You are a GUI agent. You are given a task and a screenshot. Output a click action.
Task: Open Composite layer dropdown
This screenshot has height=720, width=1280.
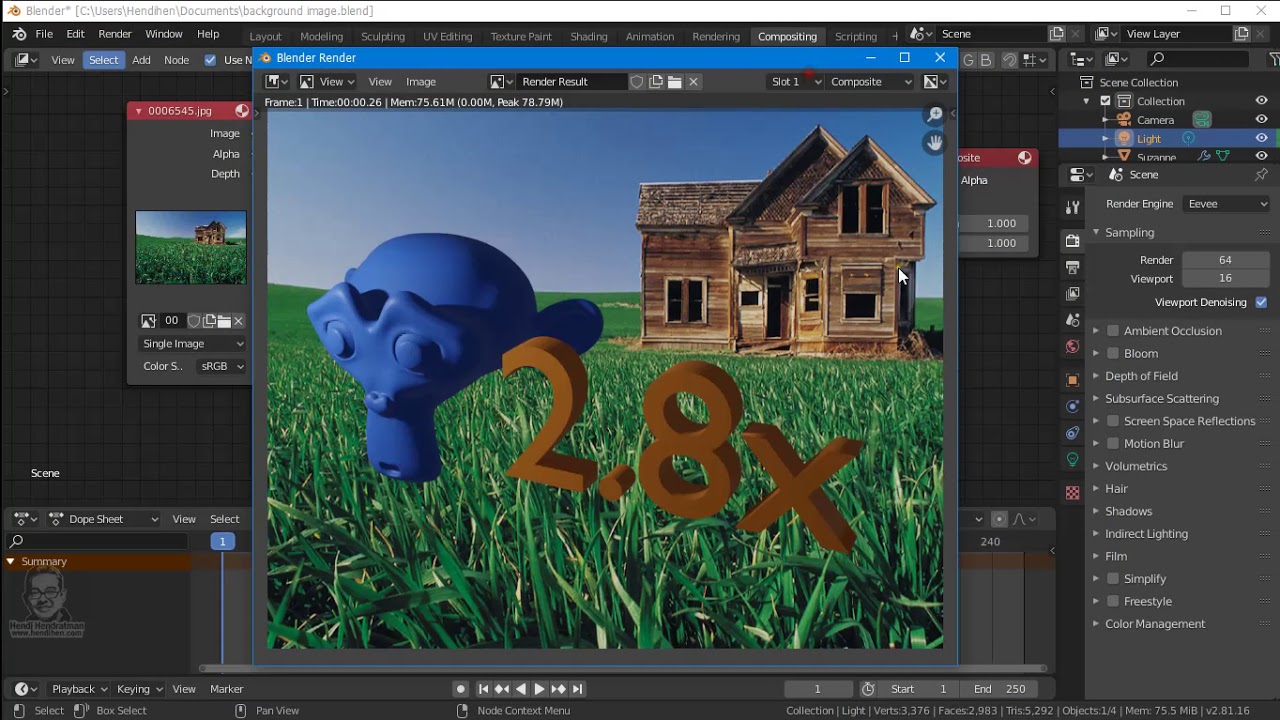(871, 82)
